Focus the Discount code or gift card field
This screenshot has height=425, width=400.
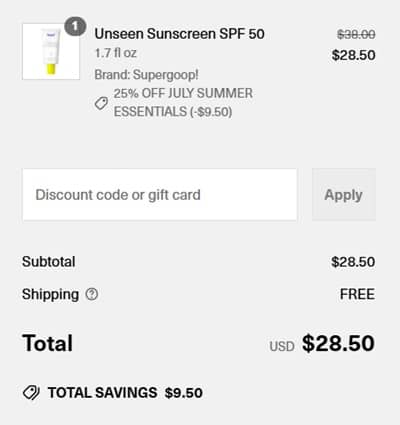click(160, 195)
